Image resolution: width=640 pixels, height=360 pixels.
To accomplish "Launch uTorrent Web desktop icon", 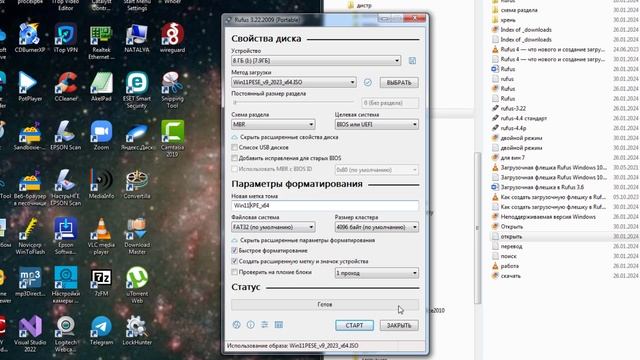I will click(x=137, y=285).
